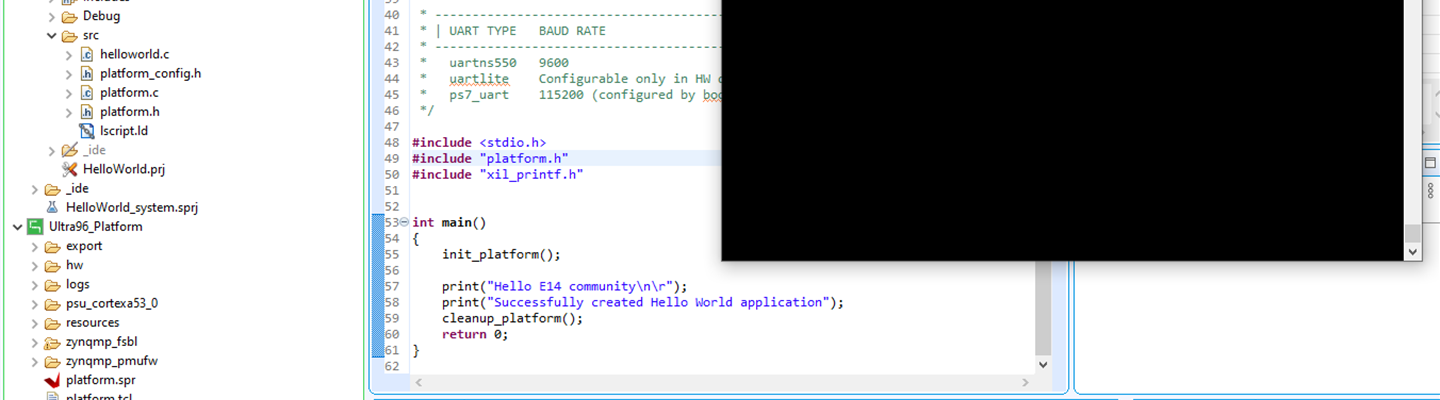1440x400 pixels.
Task: Click the lscript.ld linker script icon
Action: [86, 130]
